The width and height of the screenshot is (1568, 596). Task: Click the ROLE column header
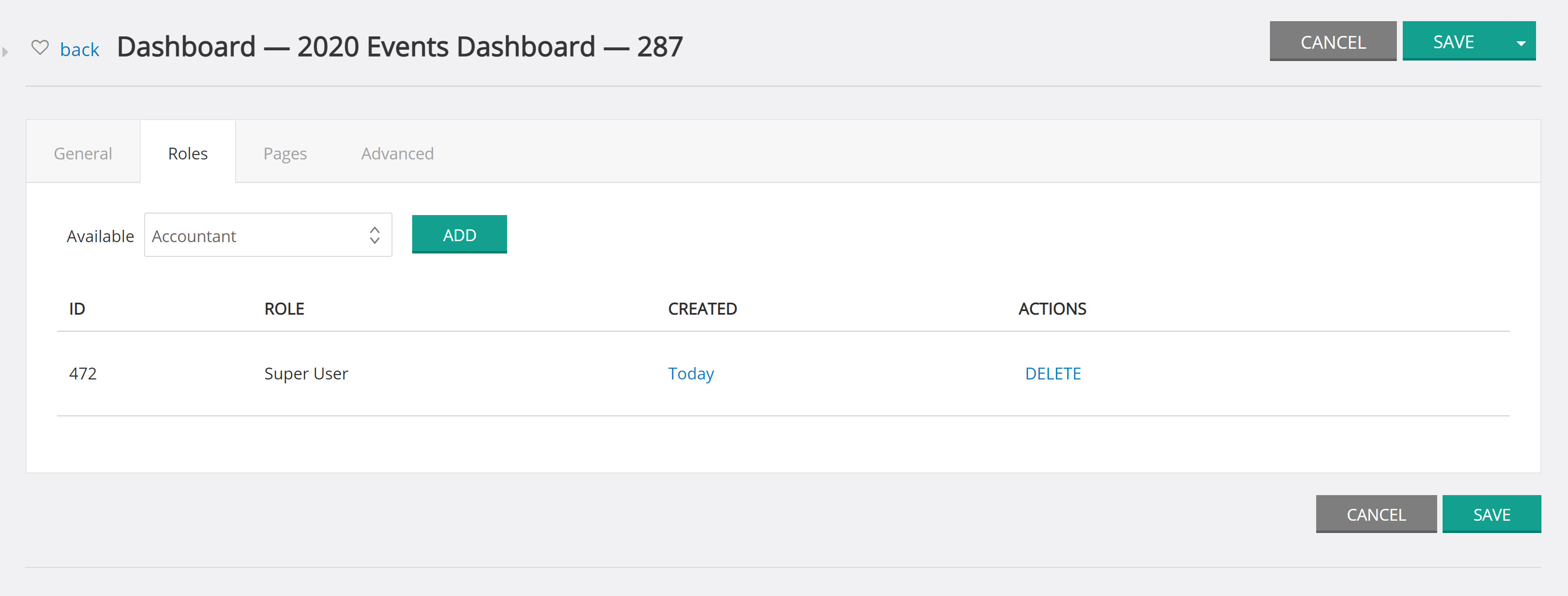click(x=284, y=309)
